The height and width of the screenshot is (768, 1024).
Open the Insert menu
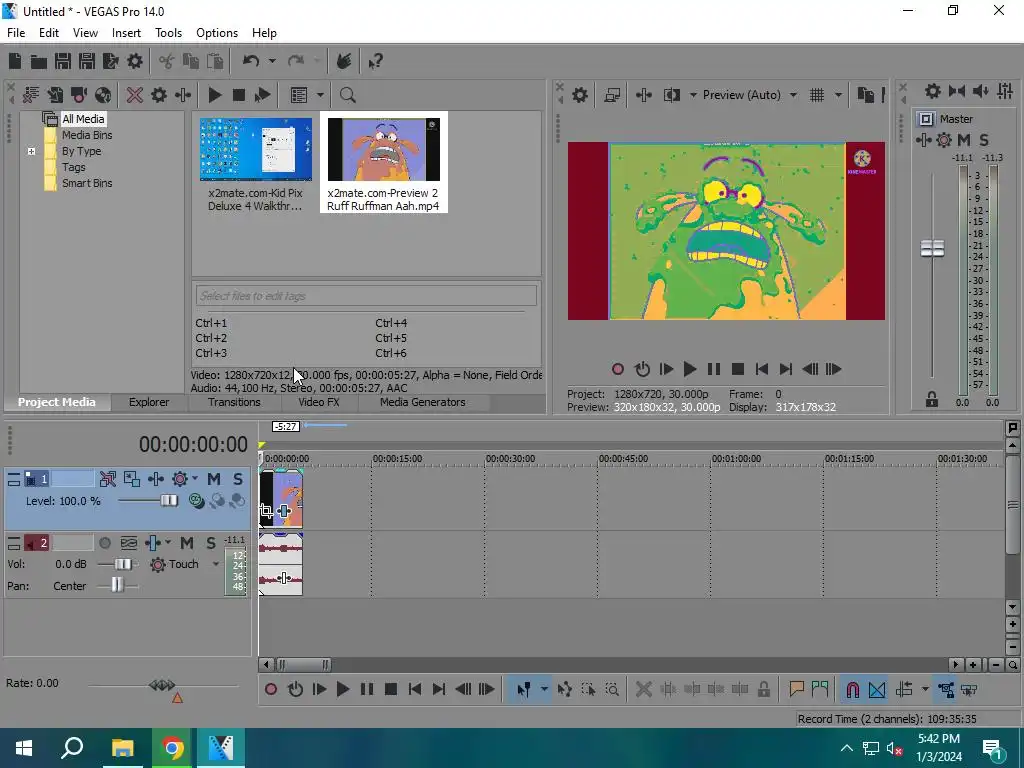click(126, 33)
